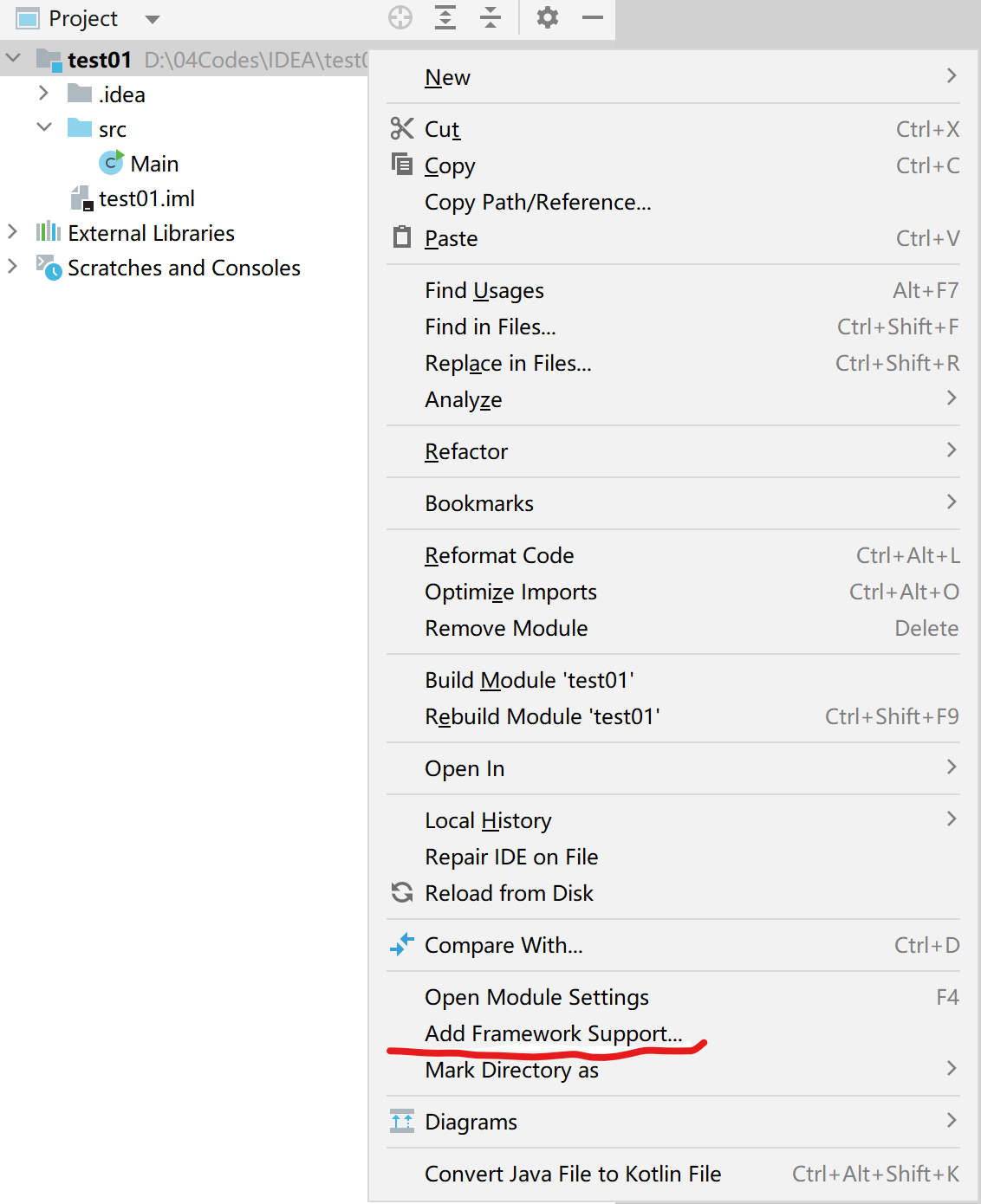
Task: Click the Main Java class icon
Action: pyautogui.click(x=111, y=163)
